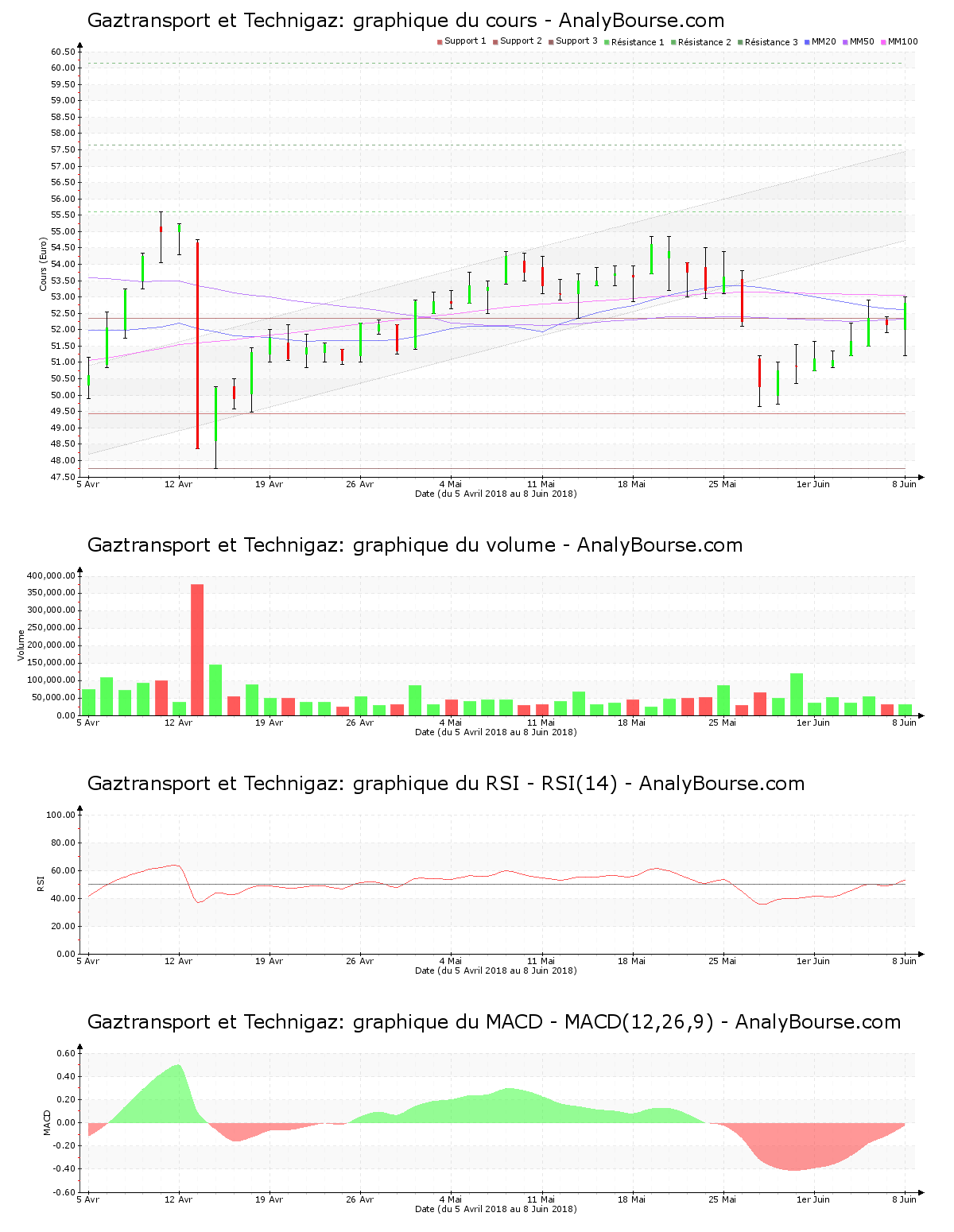This screenshot has width=954, height=1232.
Task: Click the tallest red bar in volume chart
Action: (197, 649)
